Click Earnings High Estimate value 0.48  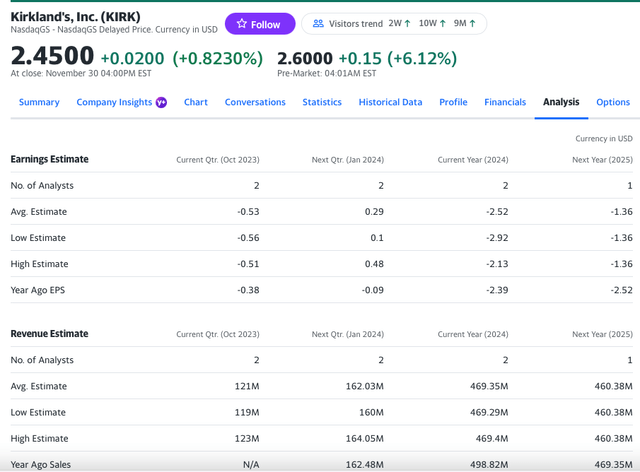click(x=374, y=264)
